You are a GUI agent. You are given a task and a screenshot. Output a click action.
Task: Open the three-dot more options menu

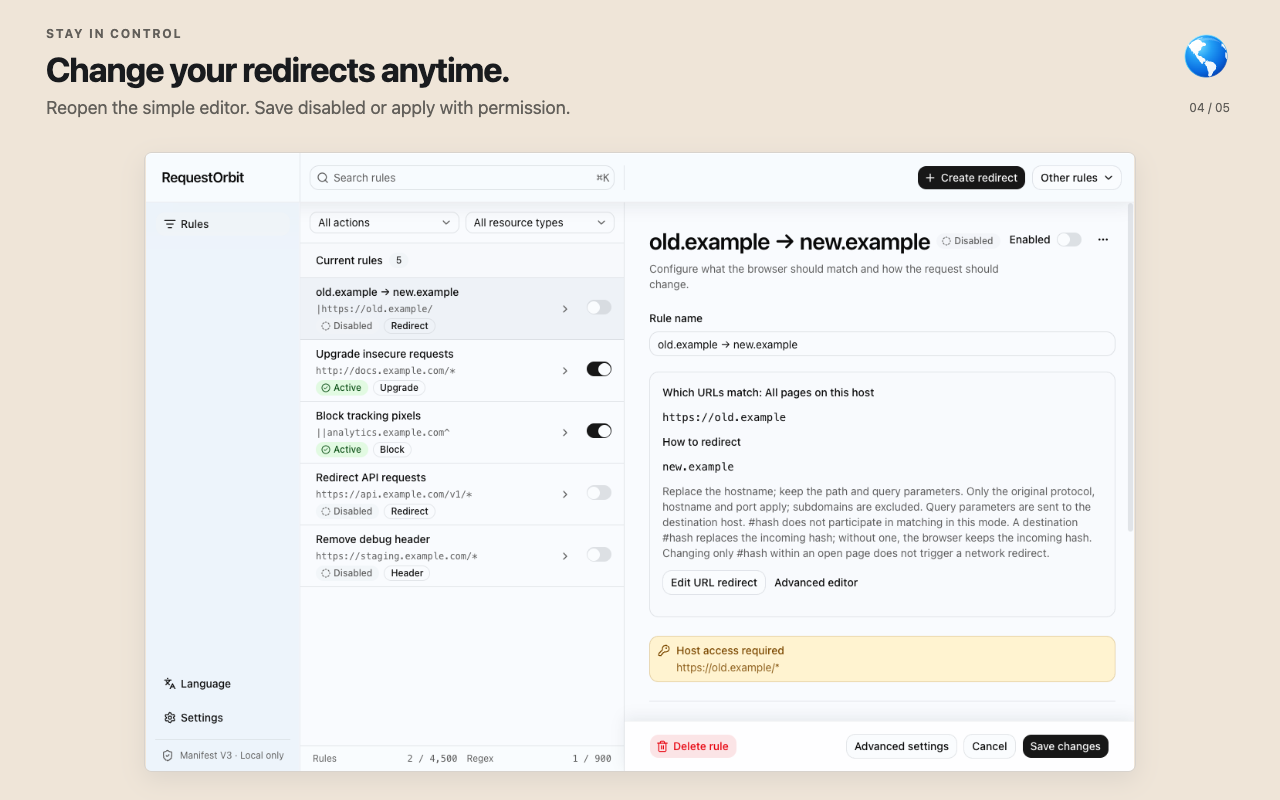point(1103,240)
